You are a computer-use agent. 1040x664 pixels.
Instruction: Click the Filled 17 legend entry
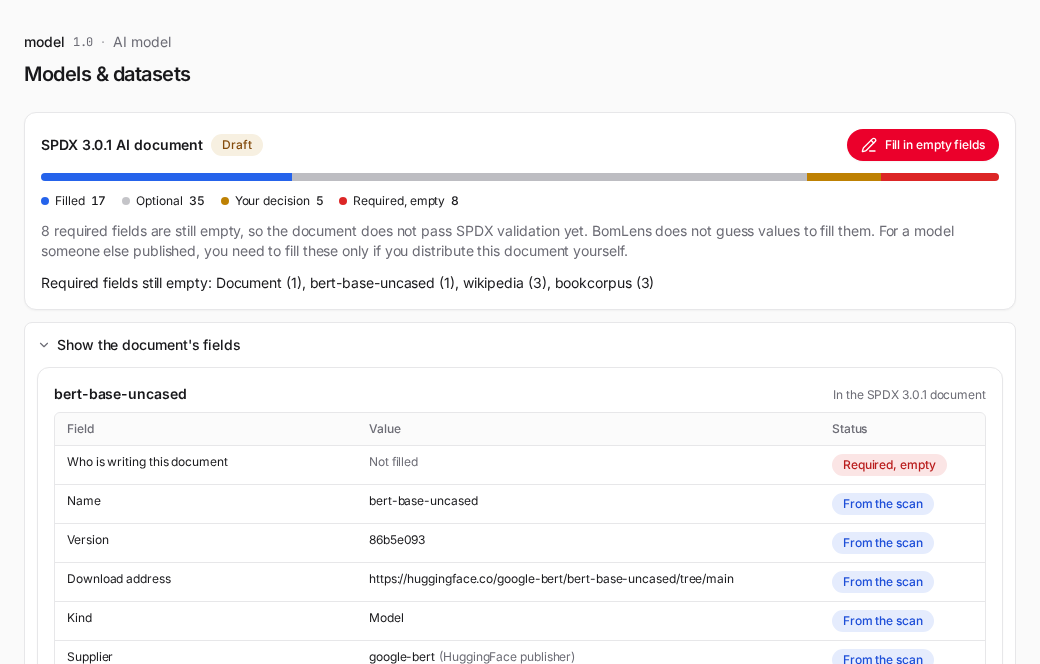(x=73, y=201)
